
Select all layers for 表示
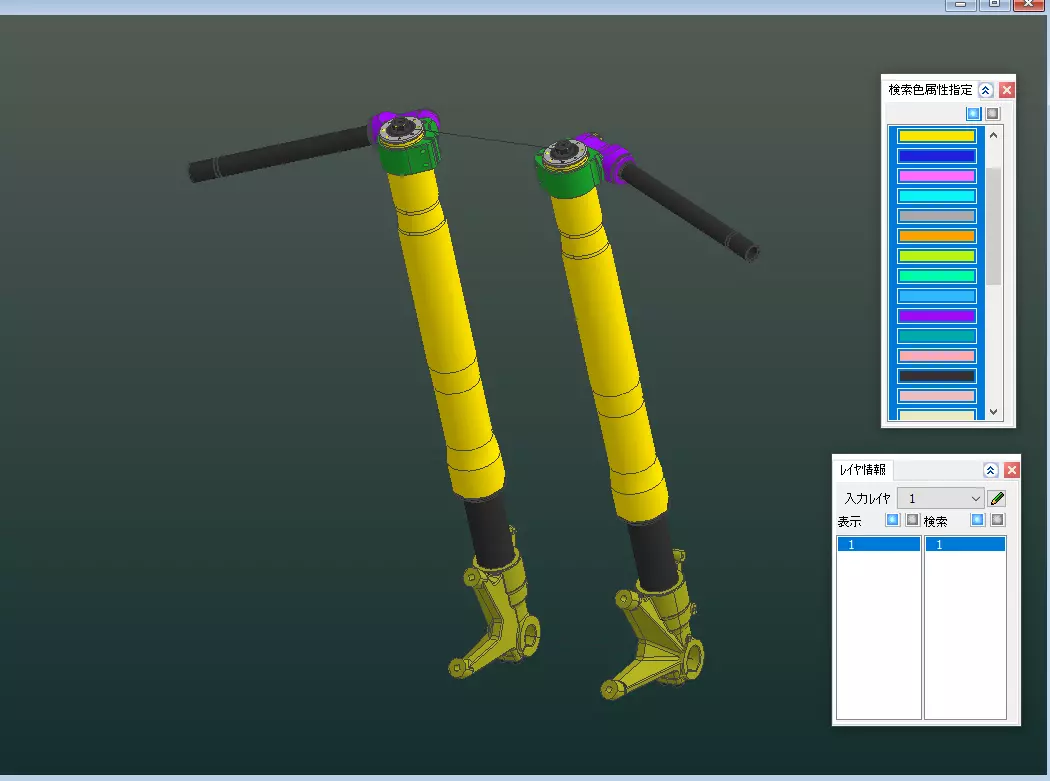coord(893,520)
